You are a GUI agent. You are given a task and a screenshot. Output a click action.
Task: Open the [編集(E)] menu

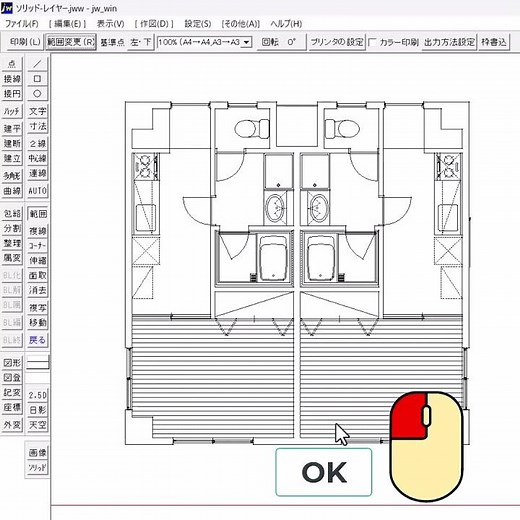pyautogui.click(x=68, y=24)
